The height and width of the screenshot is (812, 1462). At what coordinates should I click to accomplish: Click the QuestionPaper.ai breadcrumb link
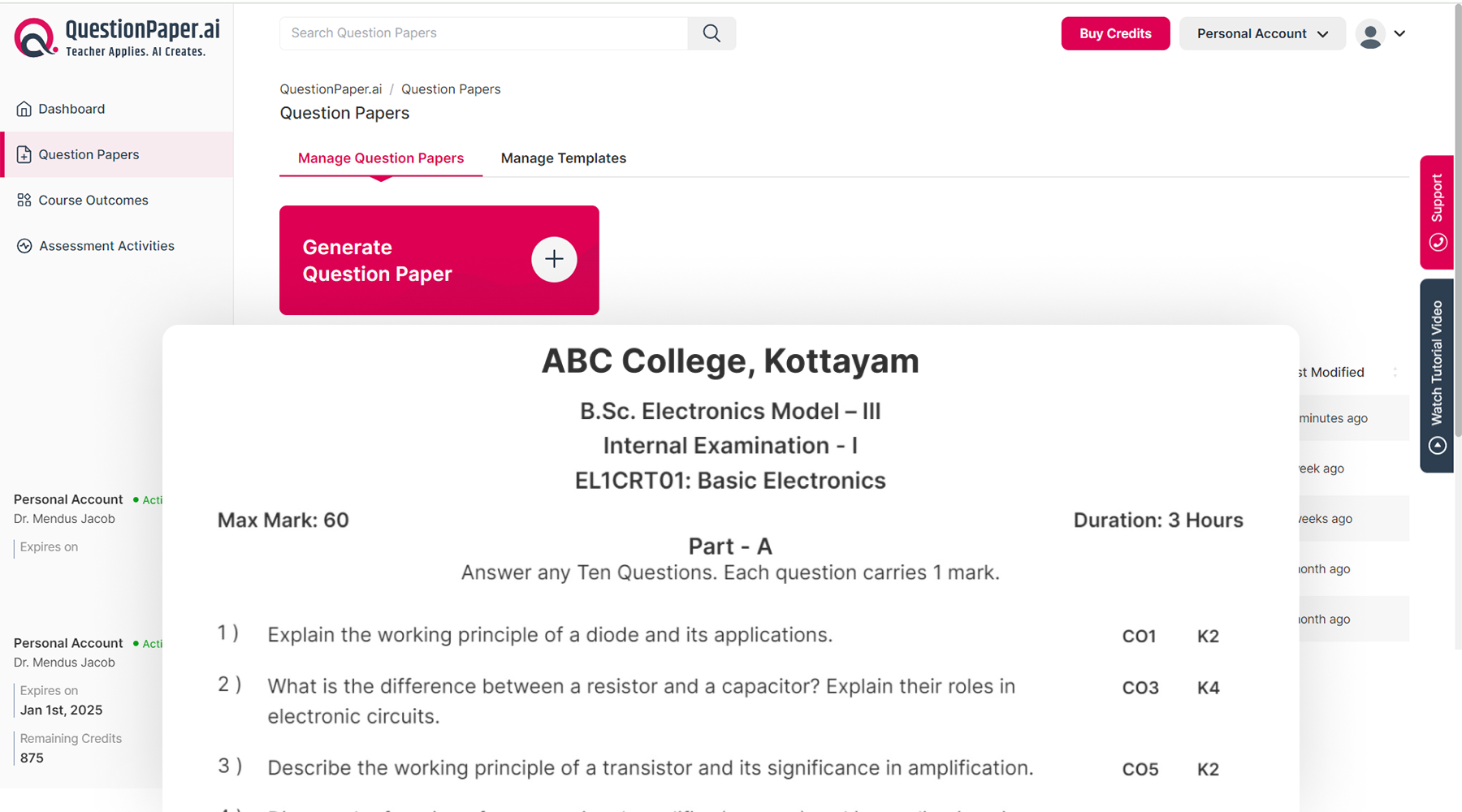[331, 89]
